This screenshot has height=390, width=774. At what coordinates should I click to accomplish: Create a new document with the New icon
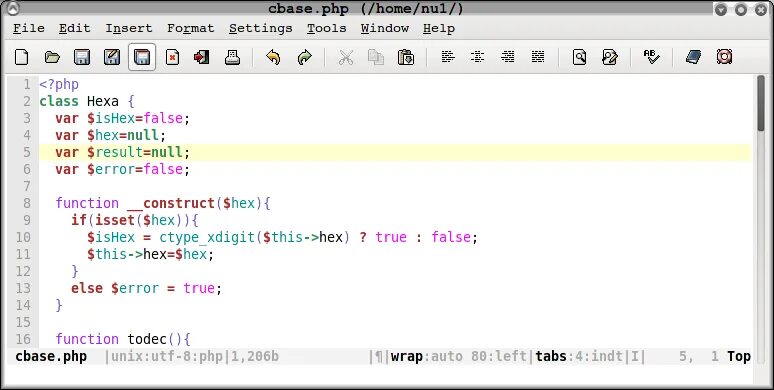tap(21, 57)
